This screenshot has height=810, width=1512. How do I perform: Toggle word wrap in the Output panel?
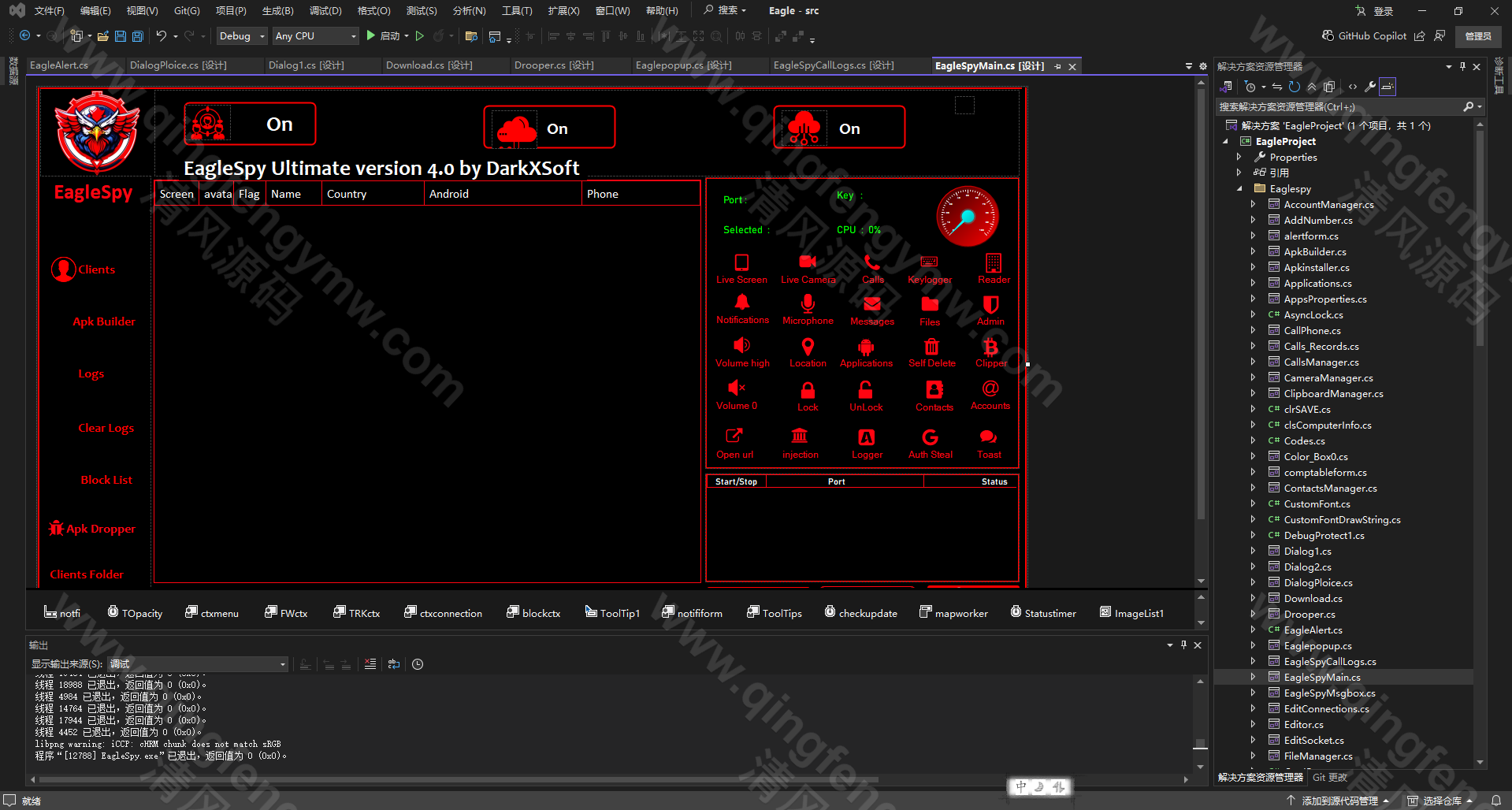point(394,664)
